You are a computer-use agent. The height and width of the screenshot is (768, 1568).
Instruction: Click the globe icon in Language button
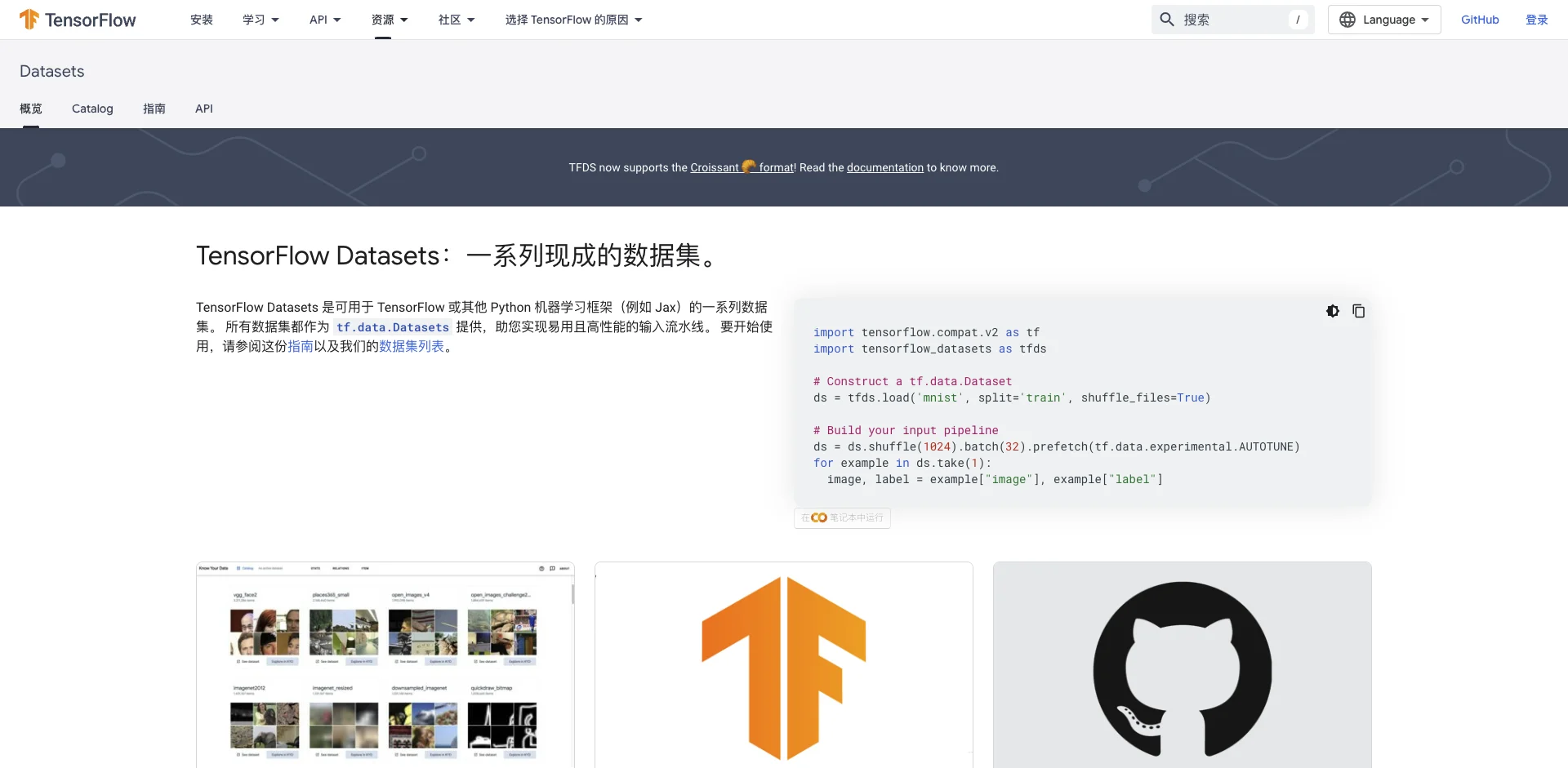click(1347, 20)
